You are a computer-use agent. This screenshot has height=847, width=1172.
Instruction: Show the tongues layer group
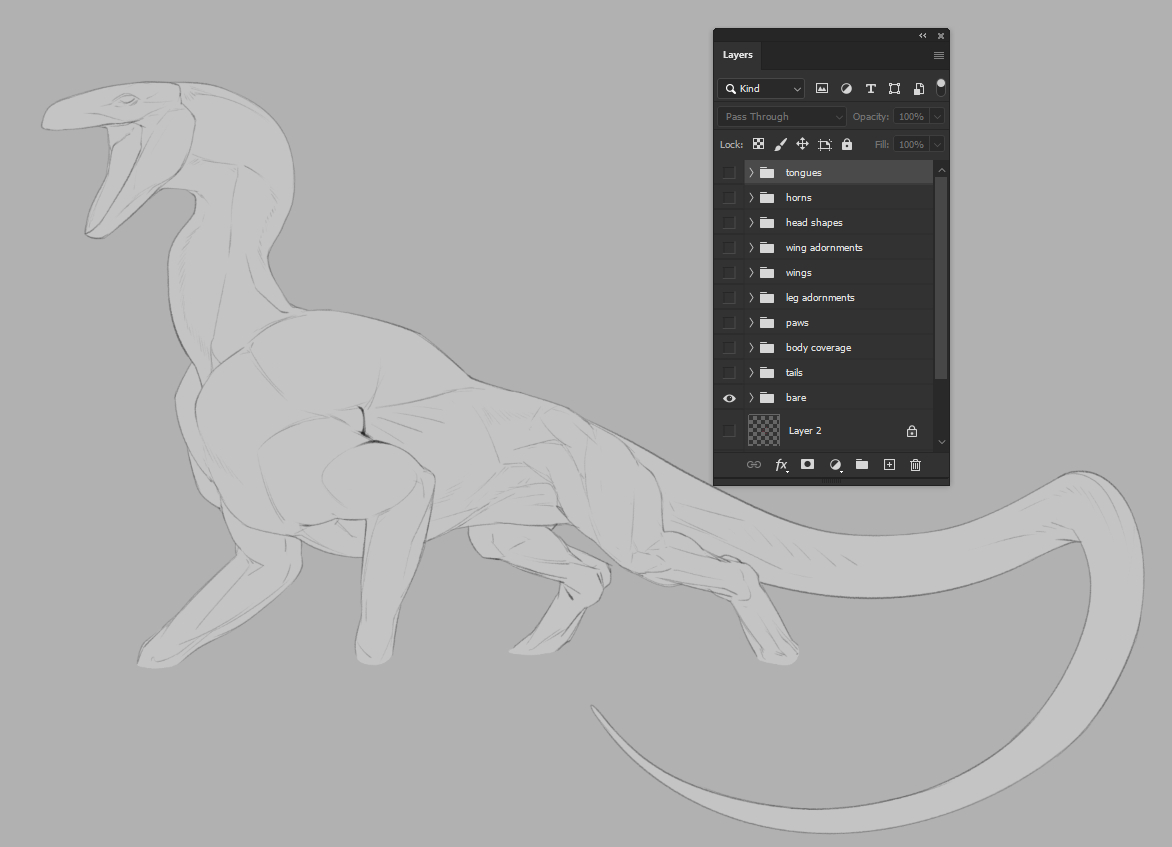click(729, 173)
